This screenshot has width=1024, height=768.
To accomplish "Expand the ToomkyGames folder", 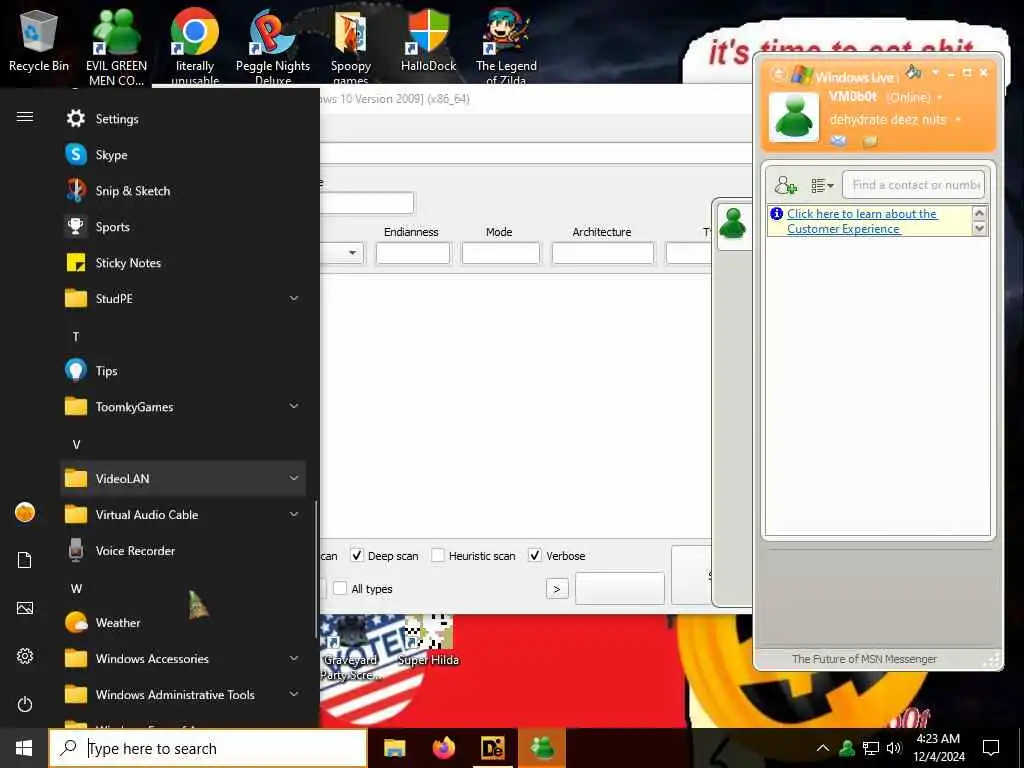I will [183, 406].
